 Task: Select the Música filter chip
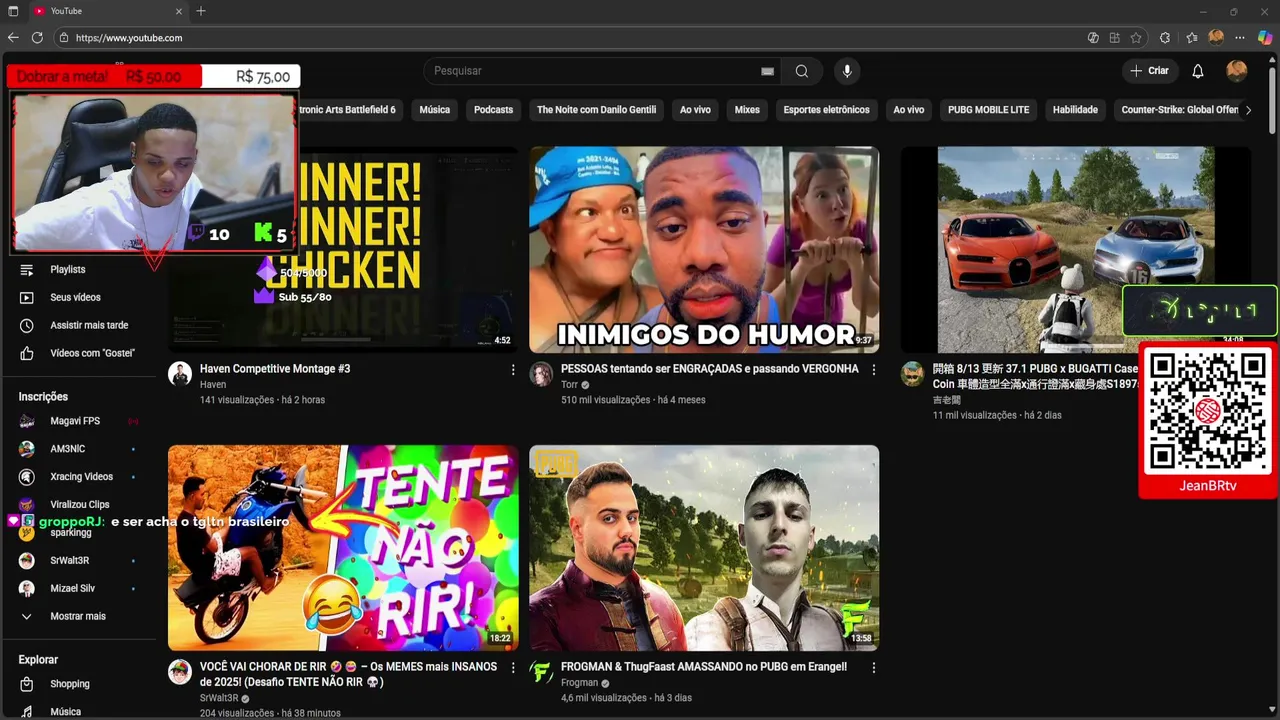pyautogui.click(x=434, y=110)
